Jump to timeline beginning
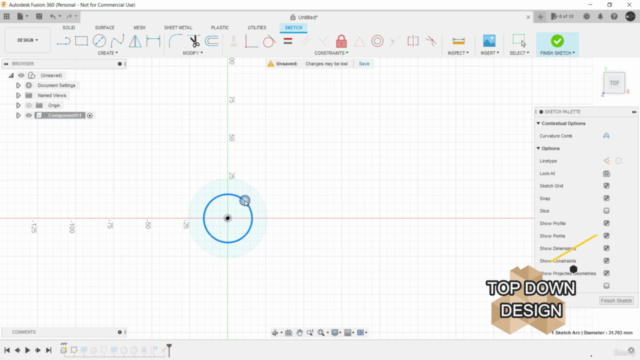The height and width of the screenshot is (360, 640). pos(7,350)
